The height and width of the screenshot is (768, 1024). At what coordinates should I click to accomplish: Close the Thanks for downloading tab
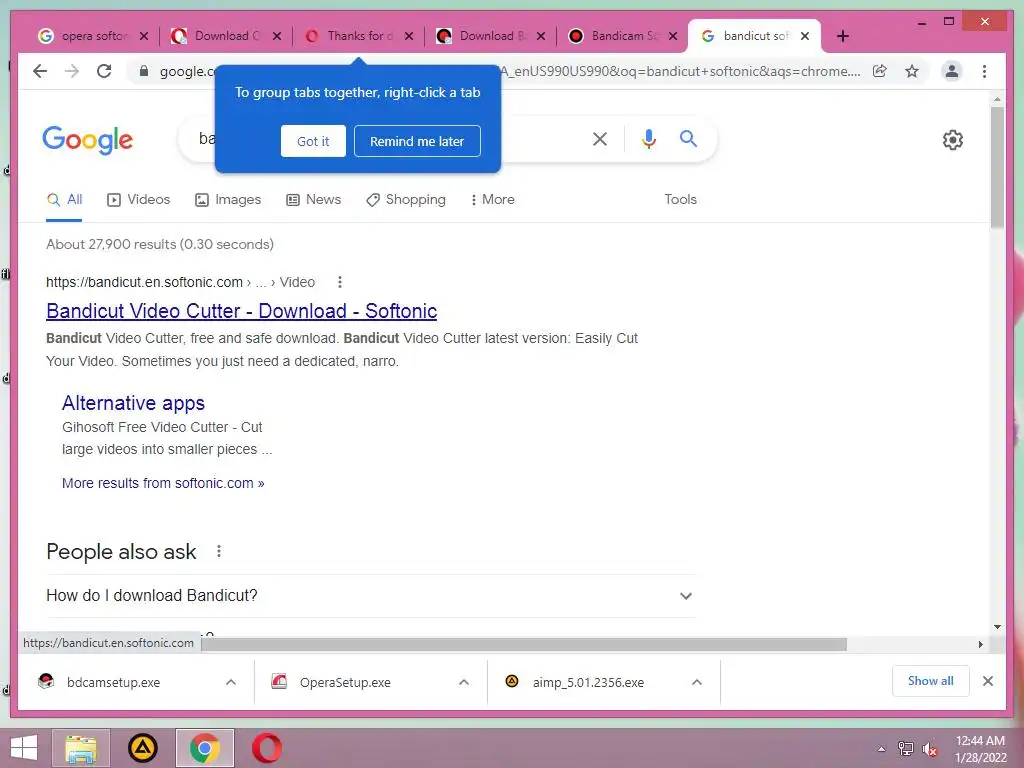point(409,36)
